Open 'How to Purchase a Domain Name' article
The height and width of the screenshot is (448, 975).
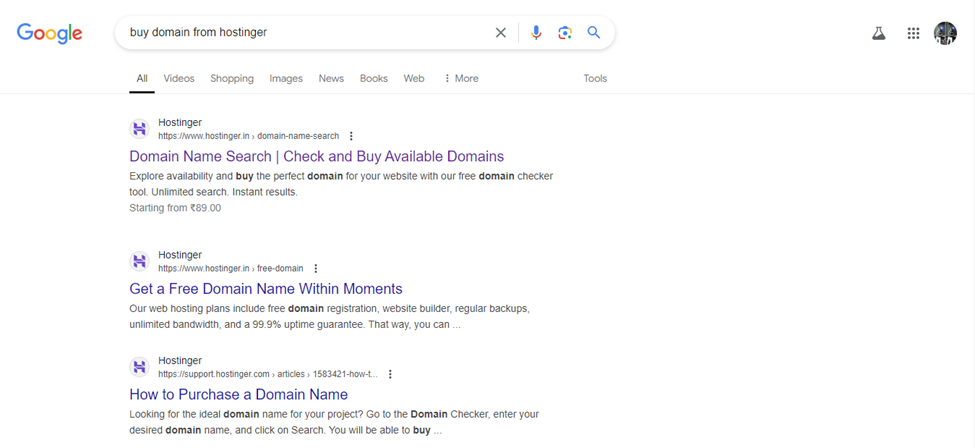point(239,394)
